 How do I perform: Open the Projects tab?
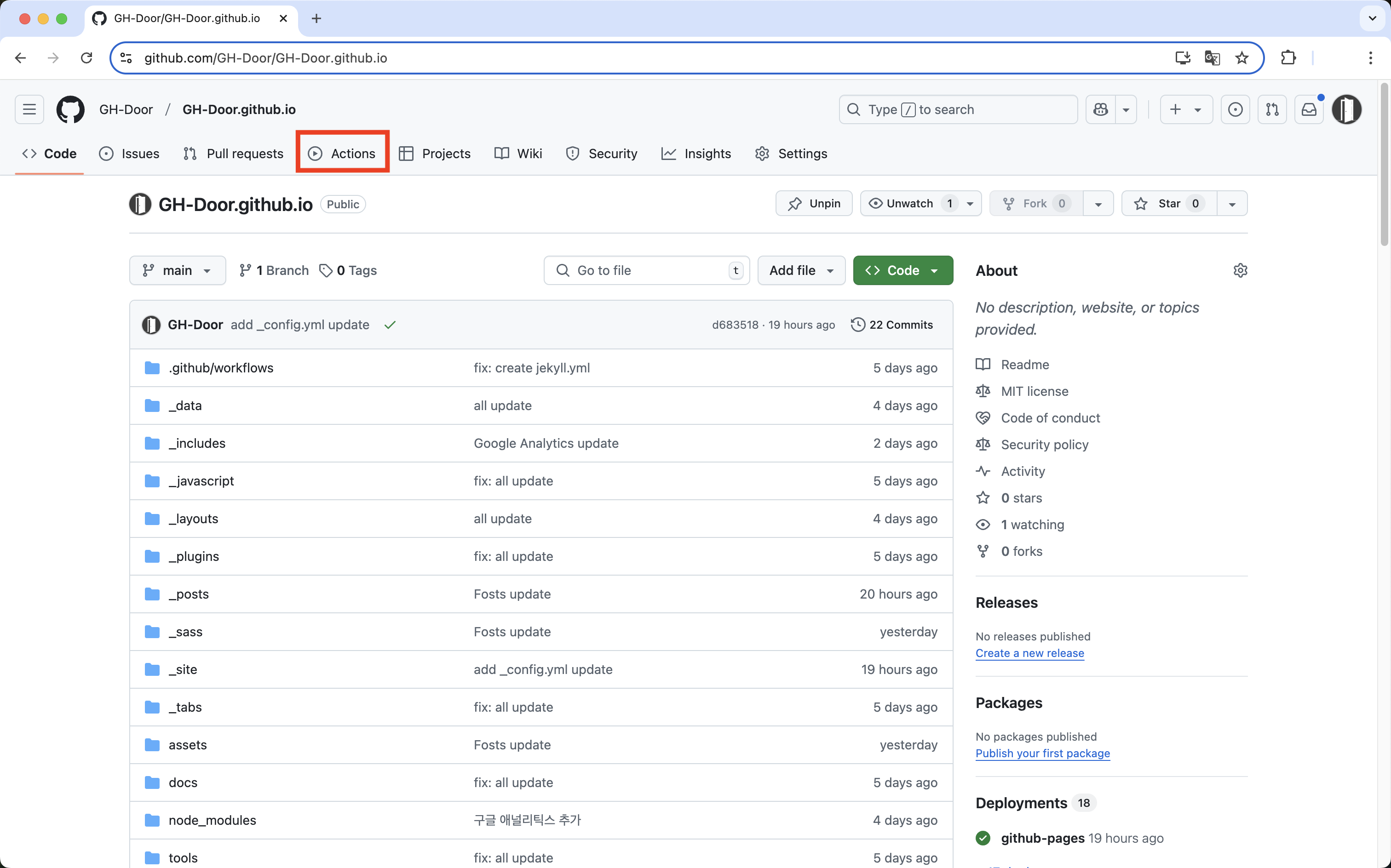(x=435, y=153)
